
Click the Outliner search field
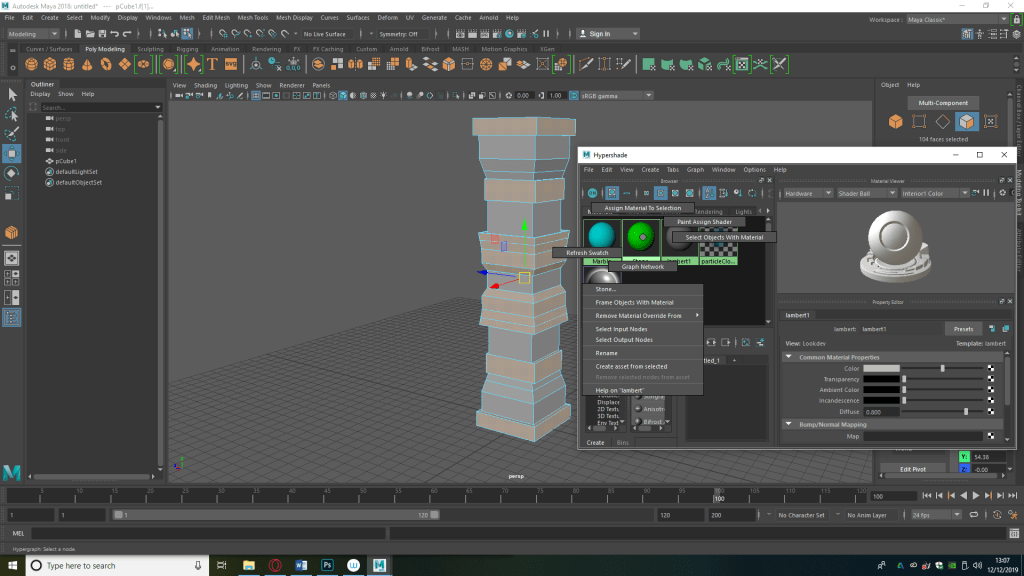(x=99, y=107)
